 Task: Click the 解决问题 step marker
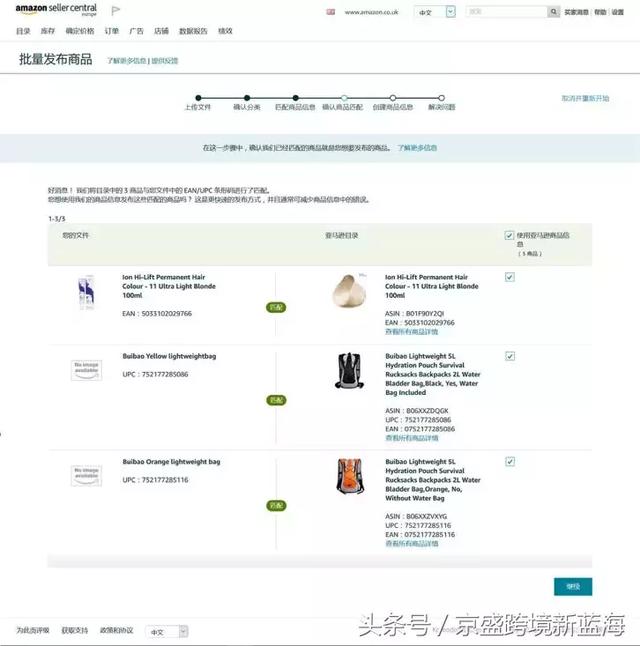click(x=441, y=98)
